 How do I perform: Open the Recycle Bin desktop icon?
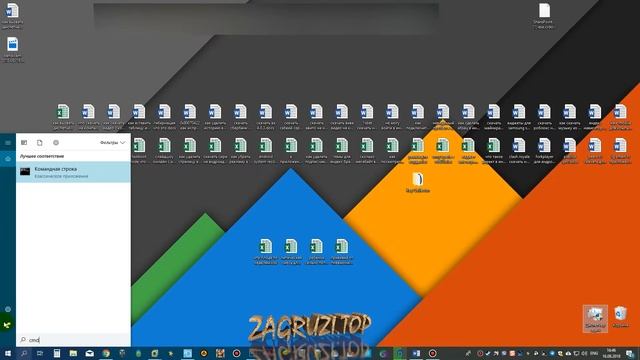620,318
